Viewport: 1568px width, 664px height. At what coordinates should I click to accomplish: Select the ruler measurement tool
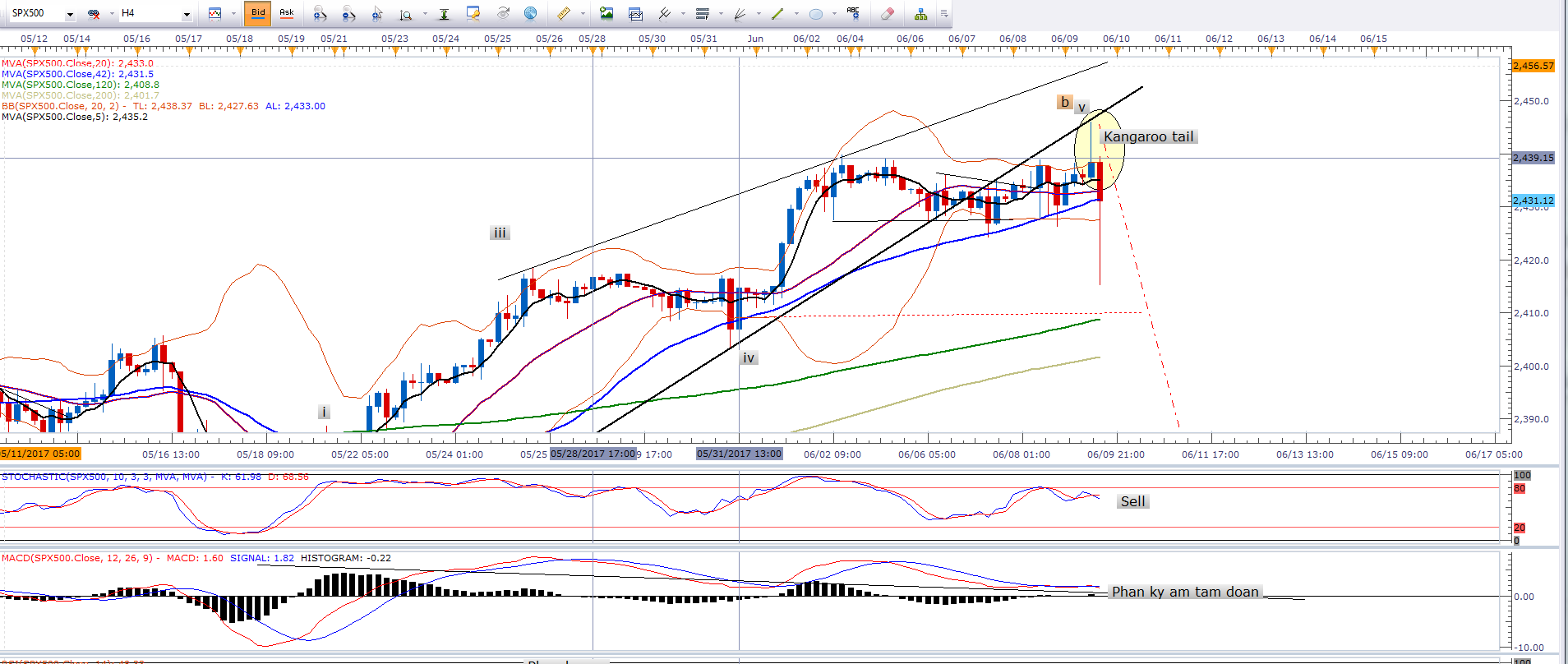point(564,13)
